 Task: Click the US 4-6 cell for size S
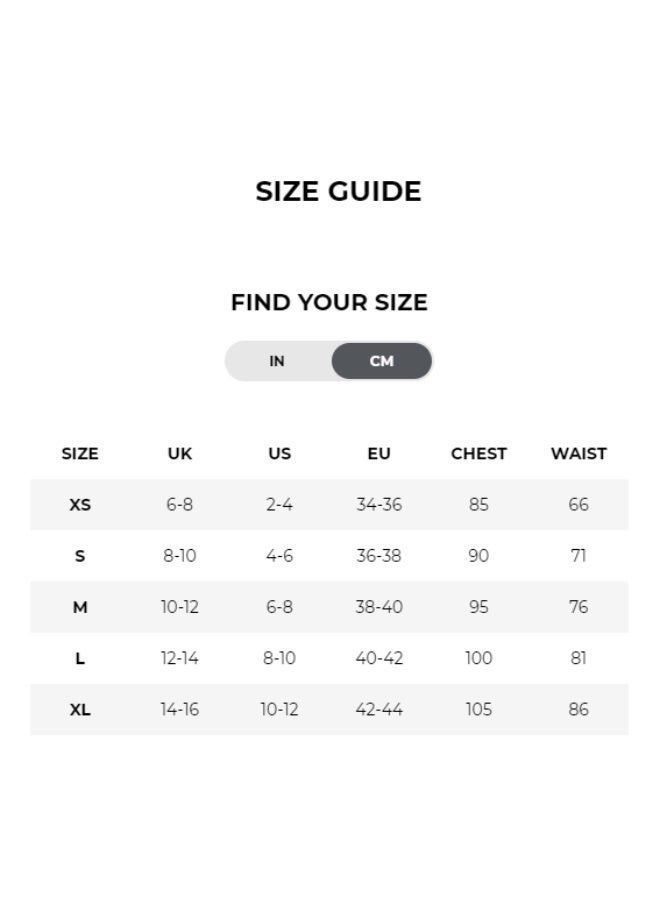pos(279,556)
